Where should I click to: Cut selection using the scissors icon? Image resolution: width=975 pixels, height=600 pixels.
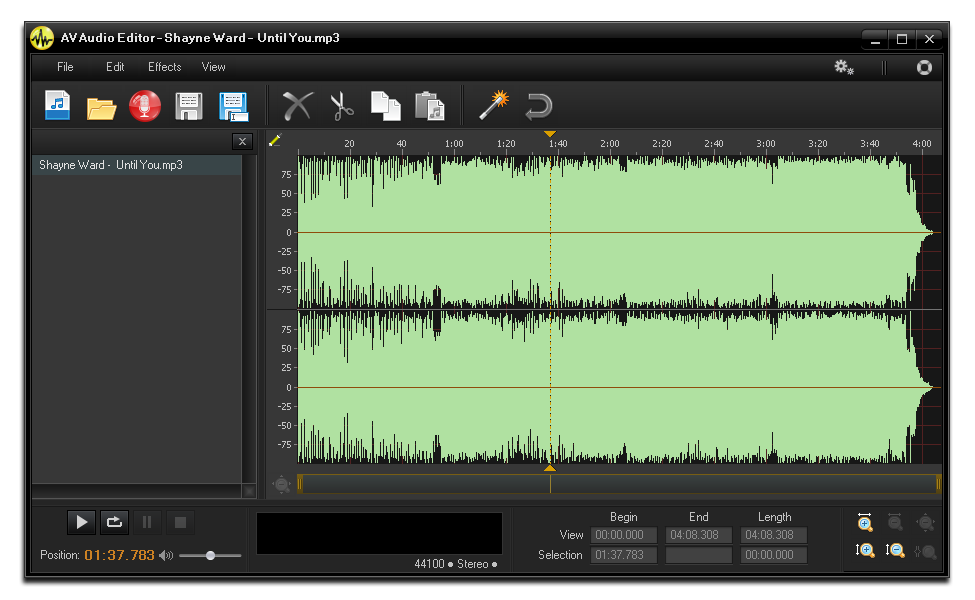(341, 106)
